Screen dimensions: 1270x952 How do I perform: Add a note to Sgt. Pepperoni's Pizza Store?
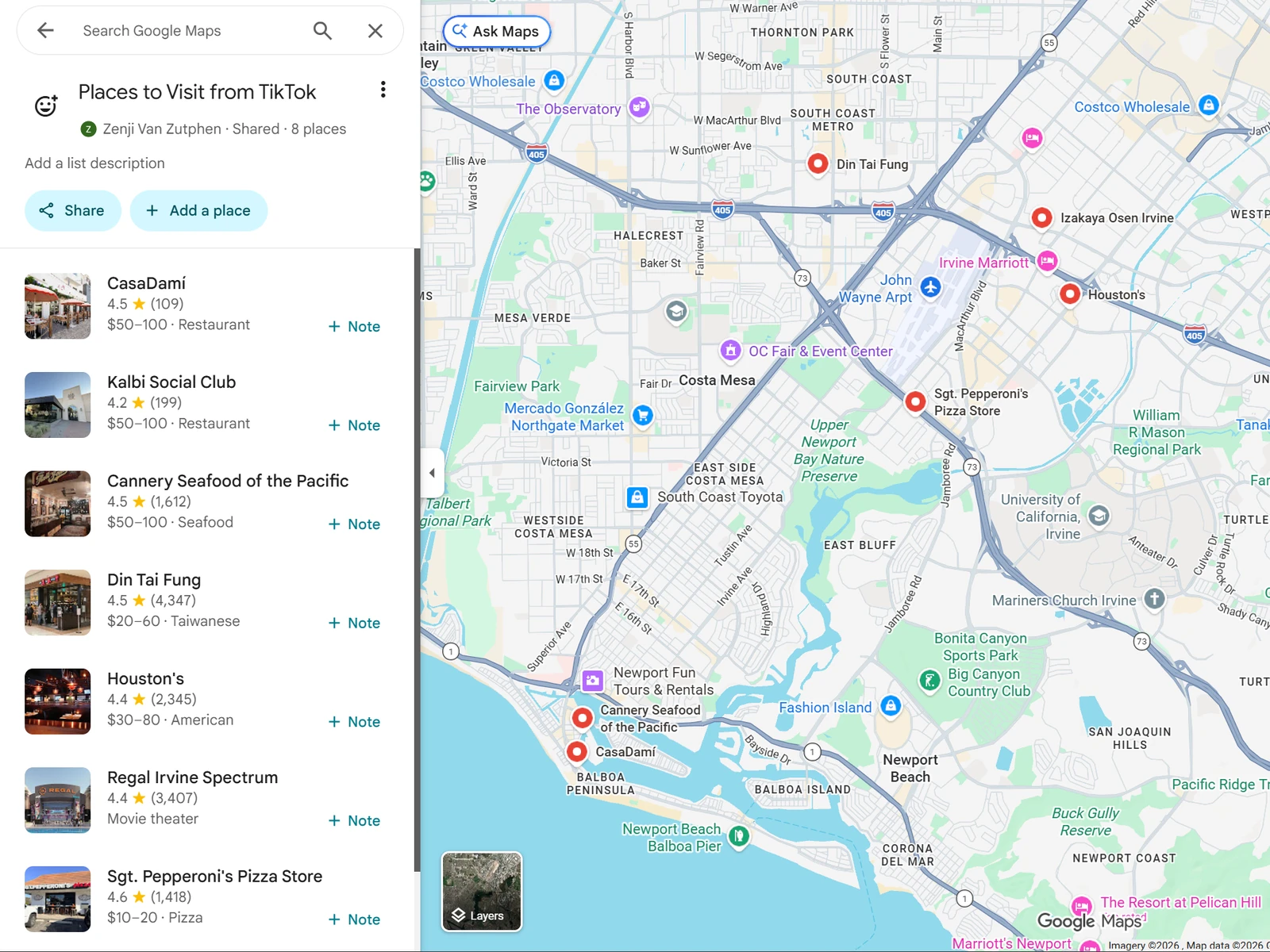pyautogui.click(x=355, y=919)
